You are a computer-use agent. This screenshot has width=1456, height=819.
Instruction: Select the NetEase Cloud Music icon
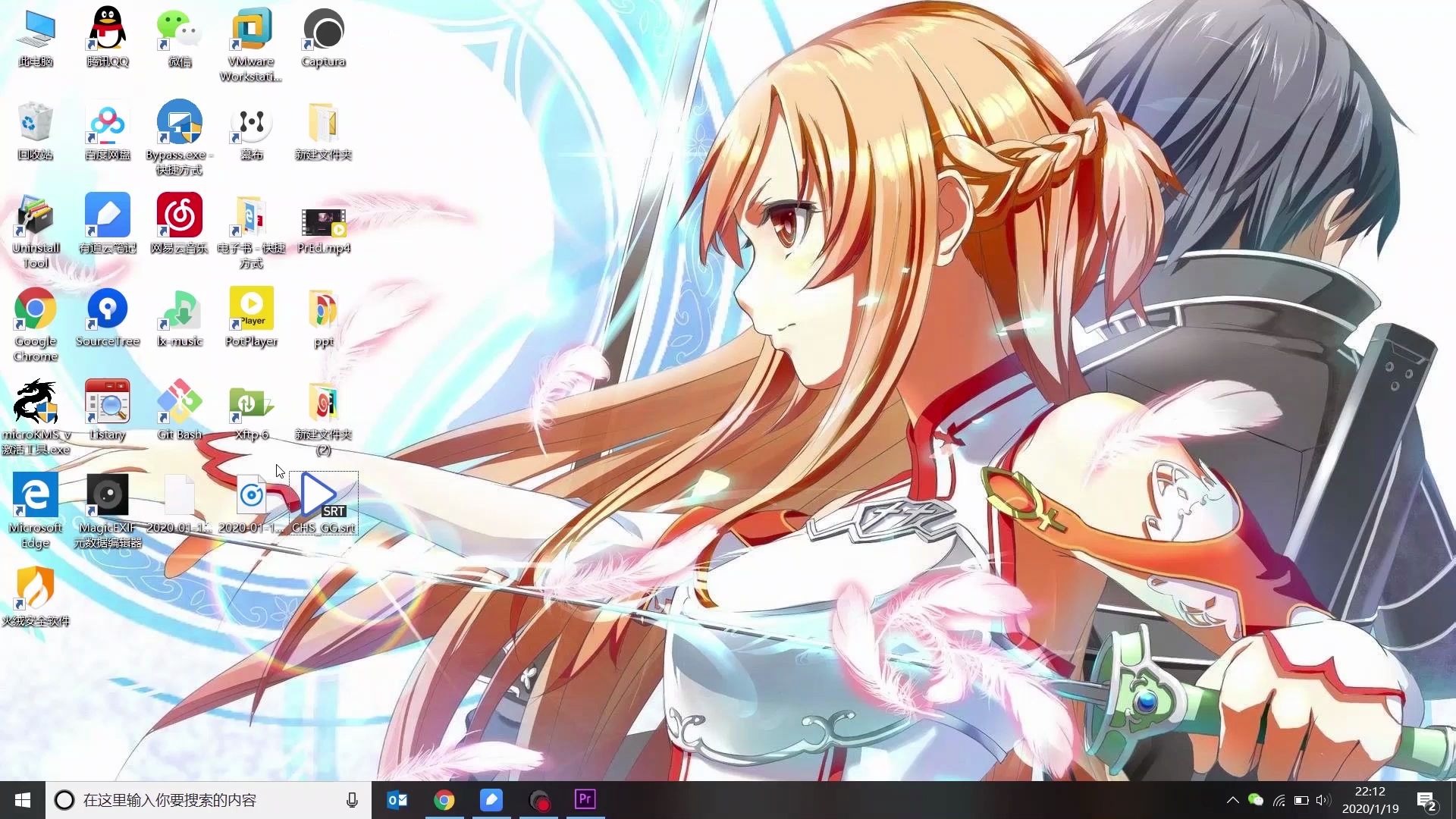tap(180, 216)
